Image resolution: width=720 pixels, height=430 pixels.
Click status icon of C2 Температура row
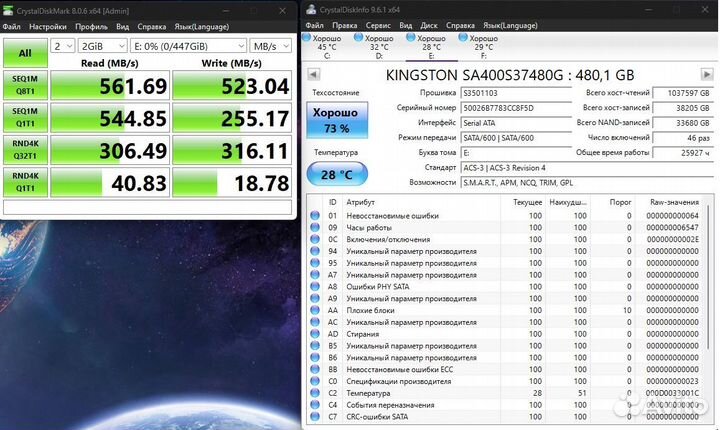[315, 393]
